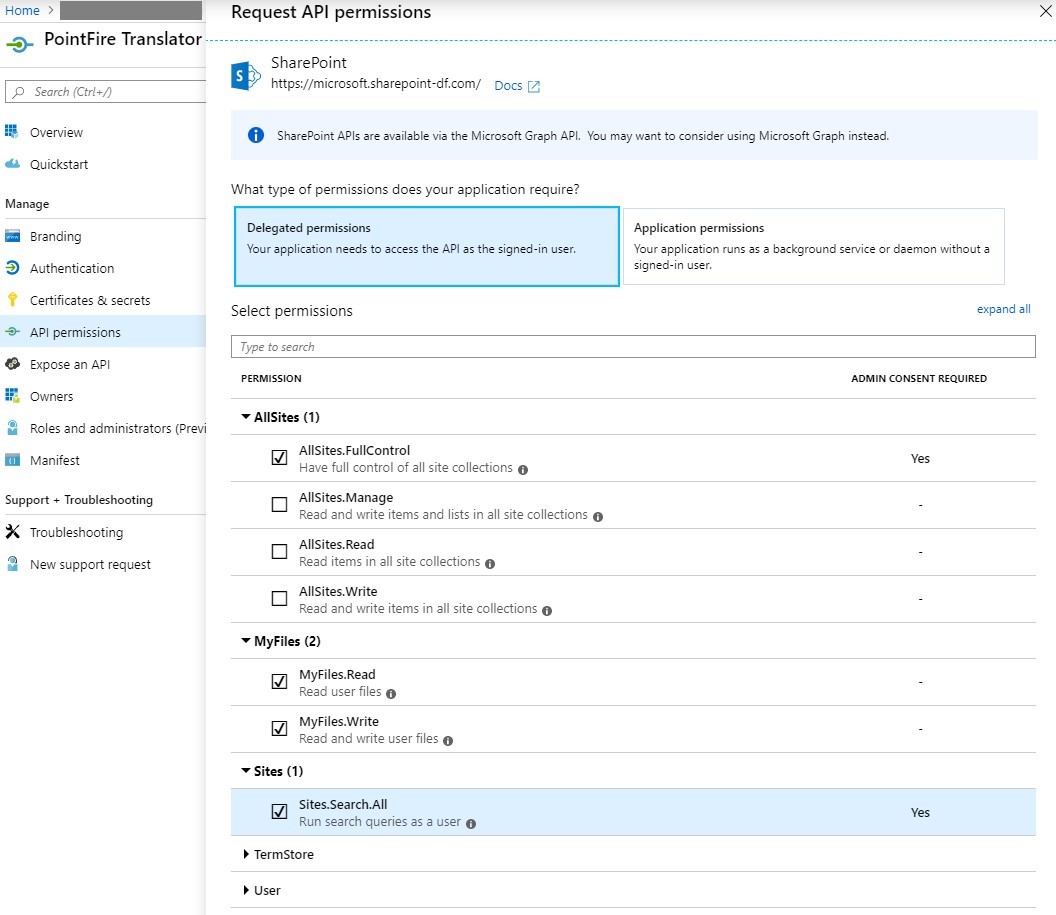1056x915 pixels.
Task: Expand the TermStore permission group
Action: [x=246, y=854]
